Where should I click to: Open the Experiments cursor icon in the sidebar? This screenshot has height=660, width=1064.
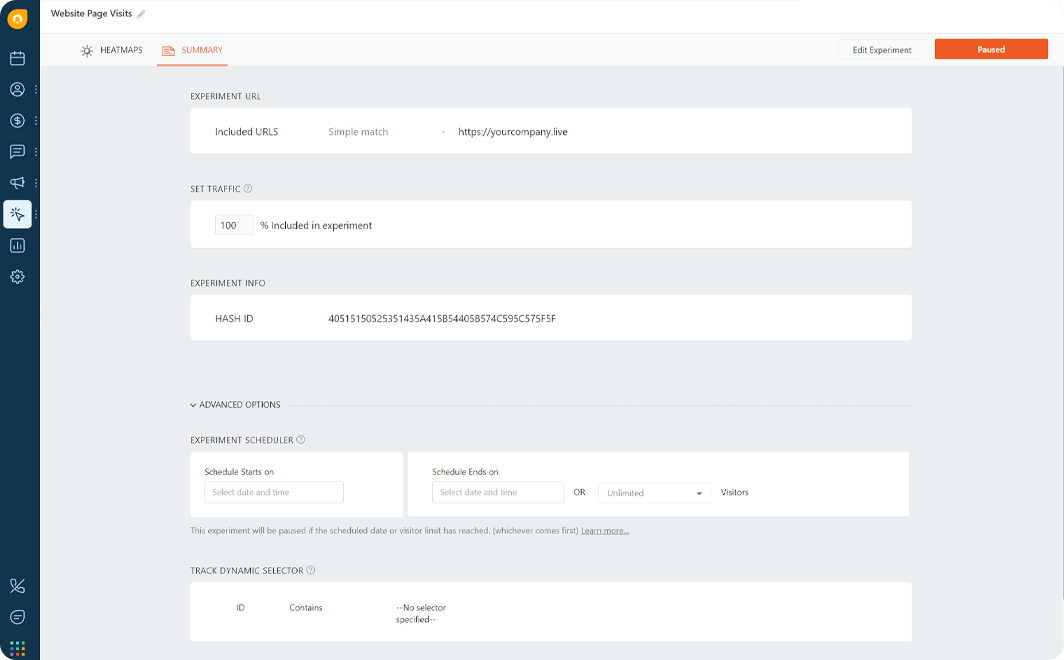[x=16, y=213]
